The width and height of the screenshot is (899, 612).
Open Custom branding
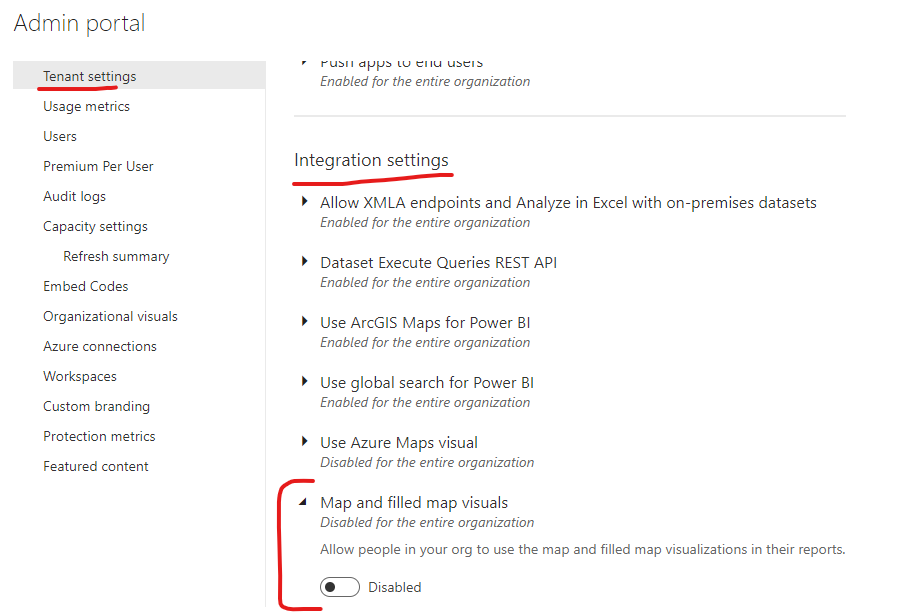point(96,406)
